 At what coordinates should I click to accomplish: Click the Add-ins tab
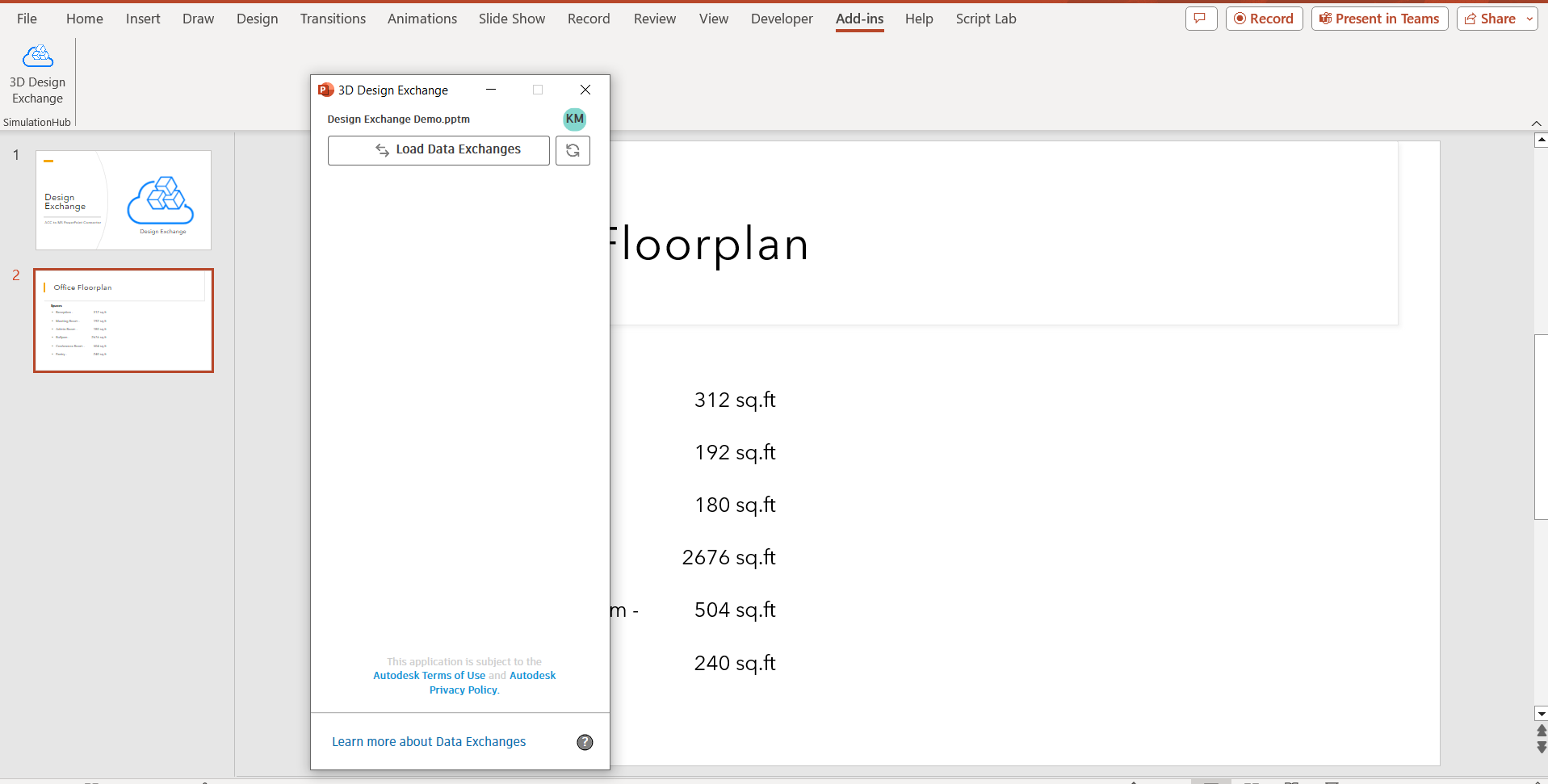click(859, 19)
